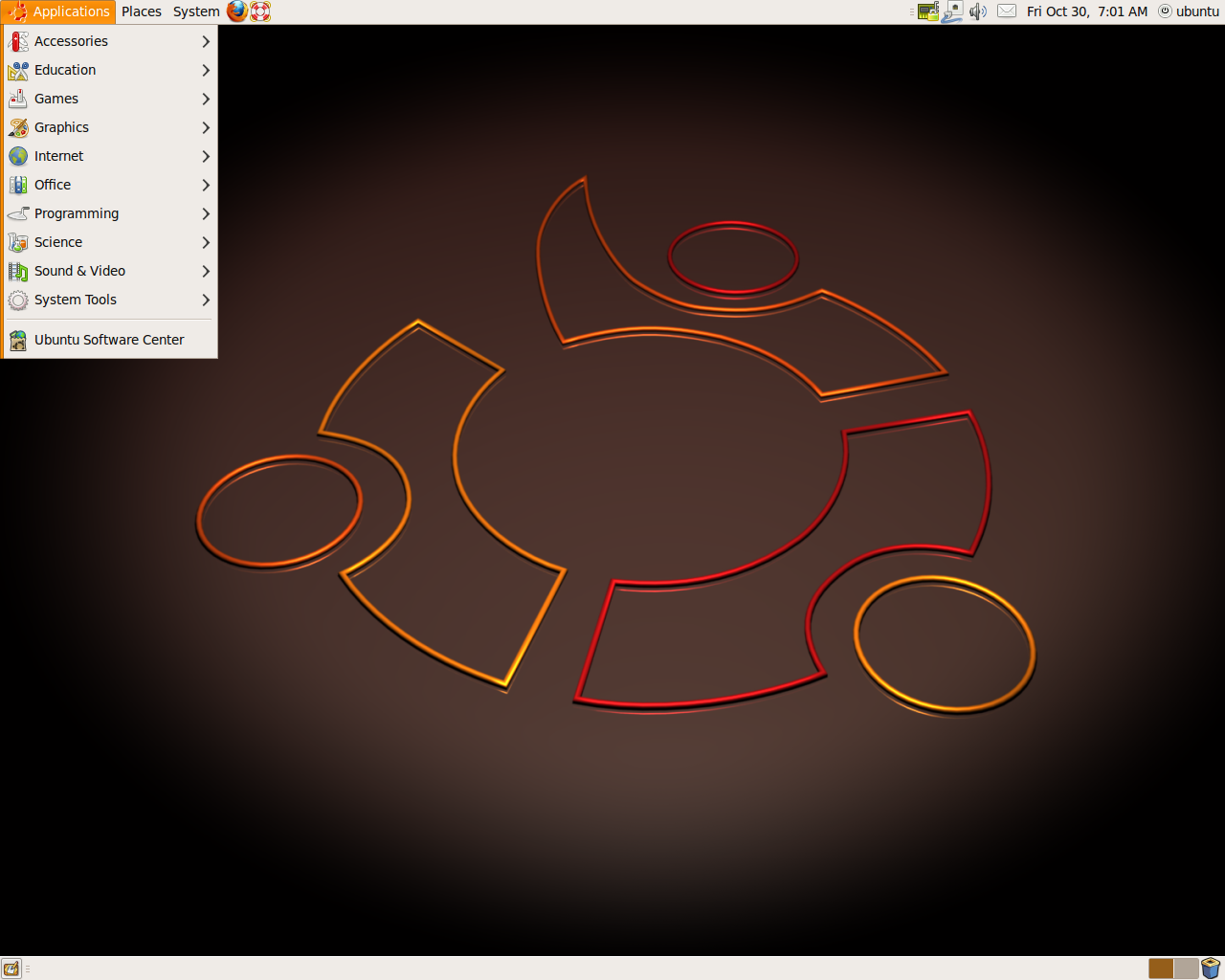Switch to the second (grey) workspace
Image resolution: width=1225 pixels, height=980 pixels.
(1186, 969)
